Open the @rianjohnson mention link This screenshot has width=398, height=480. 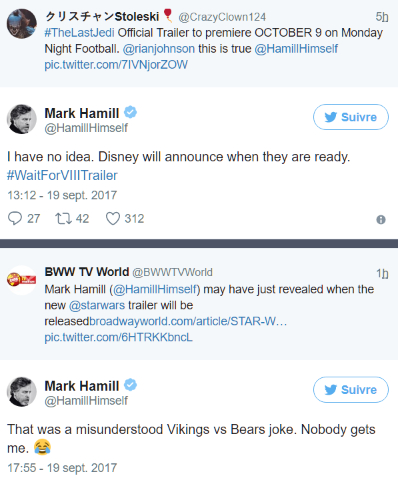(x=159, y=49)
